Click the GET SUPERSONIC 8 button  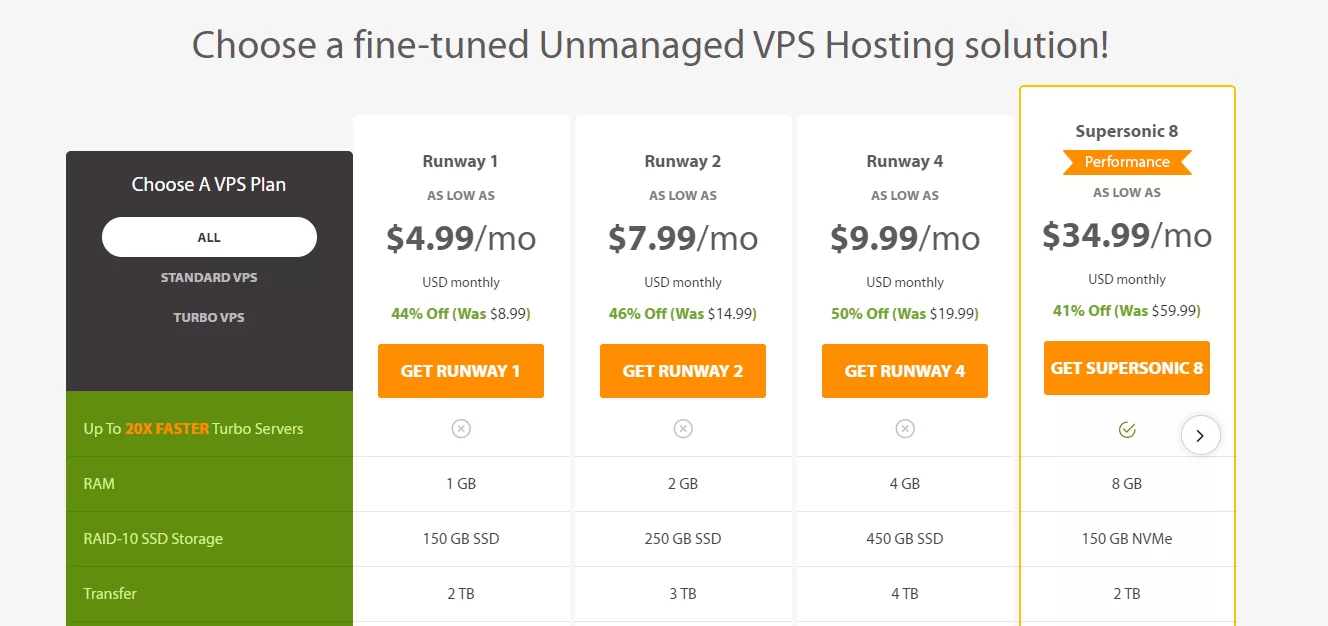tap(1127, 367)
